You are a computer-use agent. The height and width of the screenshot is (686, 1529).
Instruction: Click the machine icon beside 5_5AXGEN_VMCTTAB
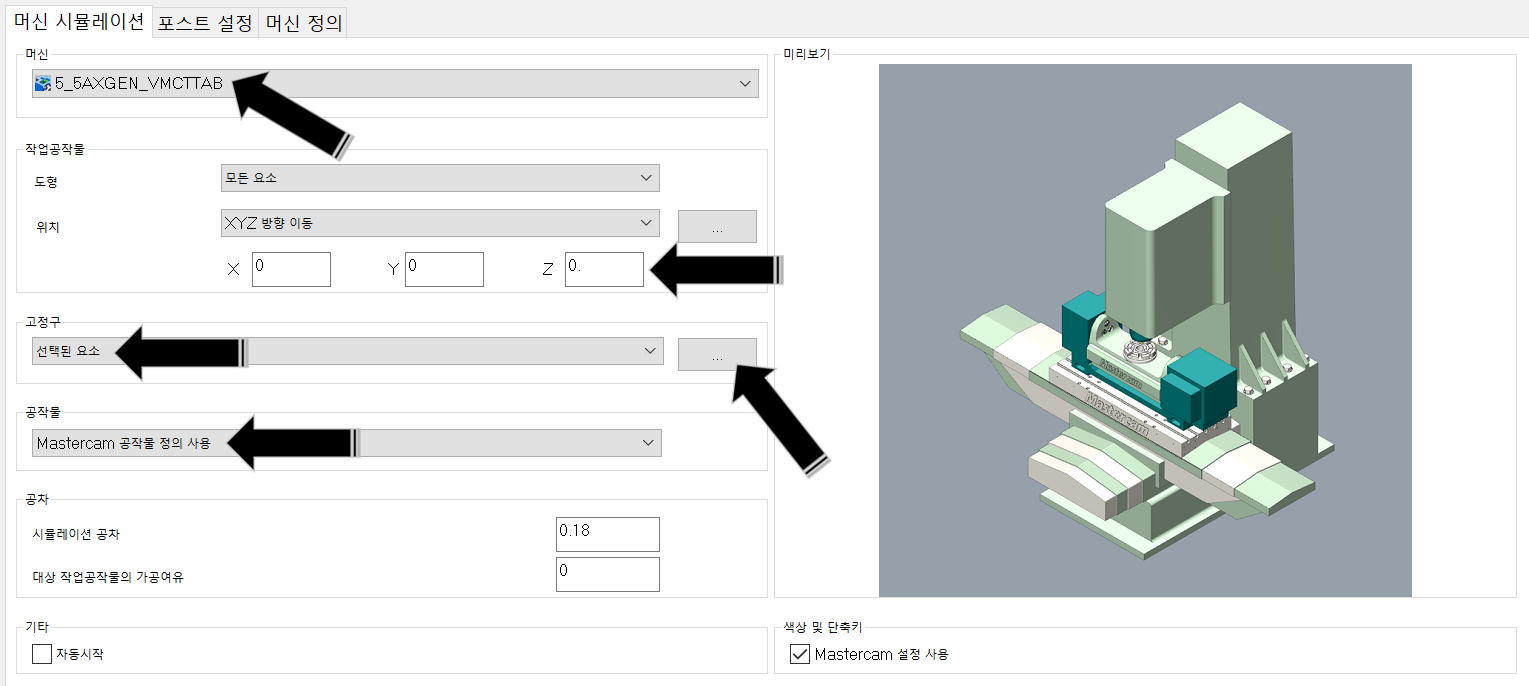pyautogui.click(x=43, y=84)
